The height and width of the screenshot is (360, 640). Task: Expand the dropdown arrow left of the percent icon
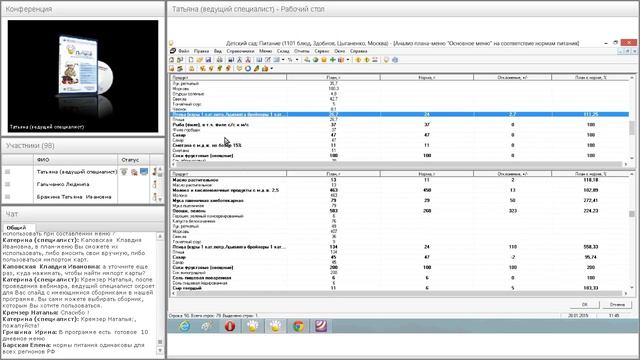[283, 60]
